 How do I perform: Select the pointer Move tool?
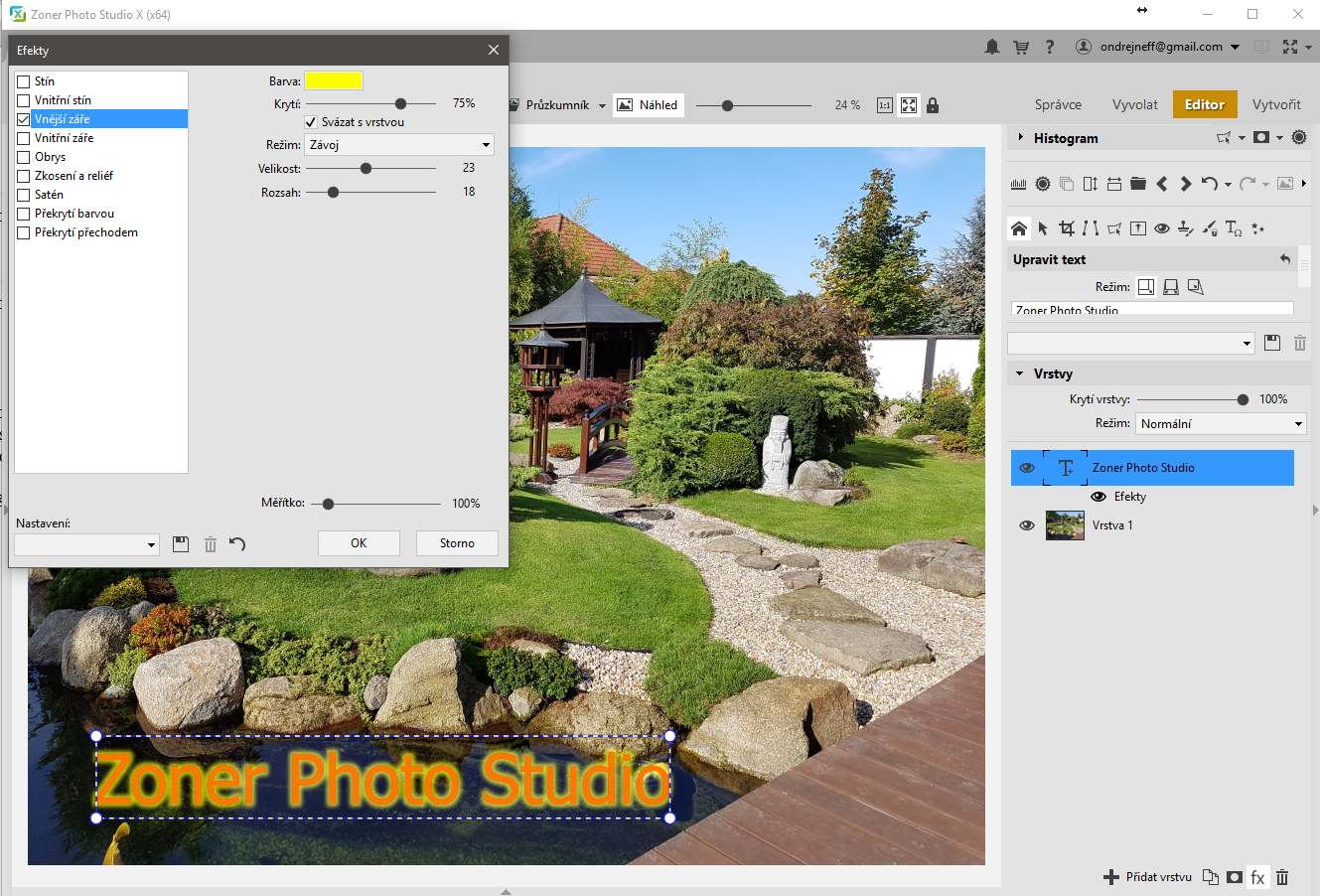1043,228
